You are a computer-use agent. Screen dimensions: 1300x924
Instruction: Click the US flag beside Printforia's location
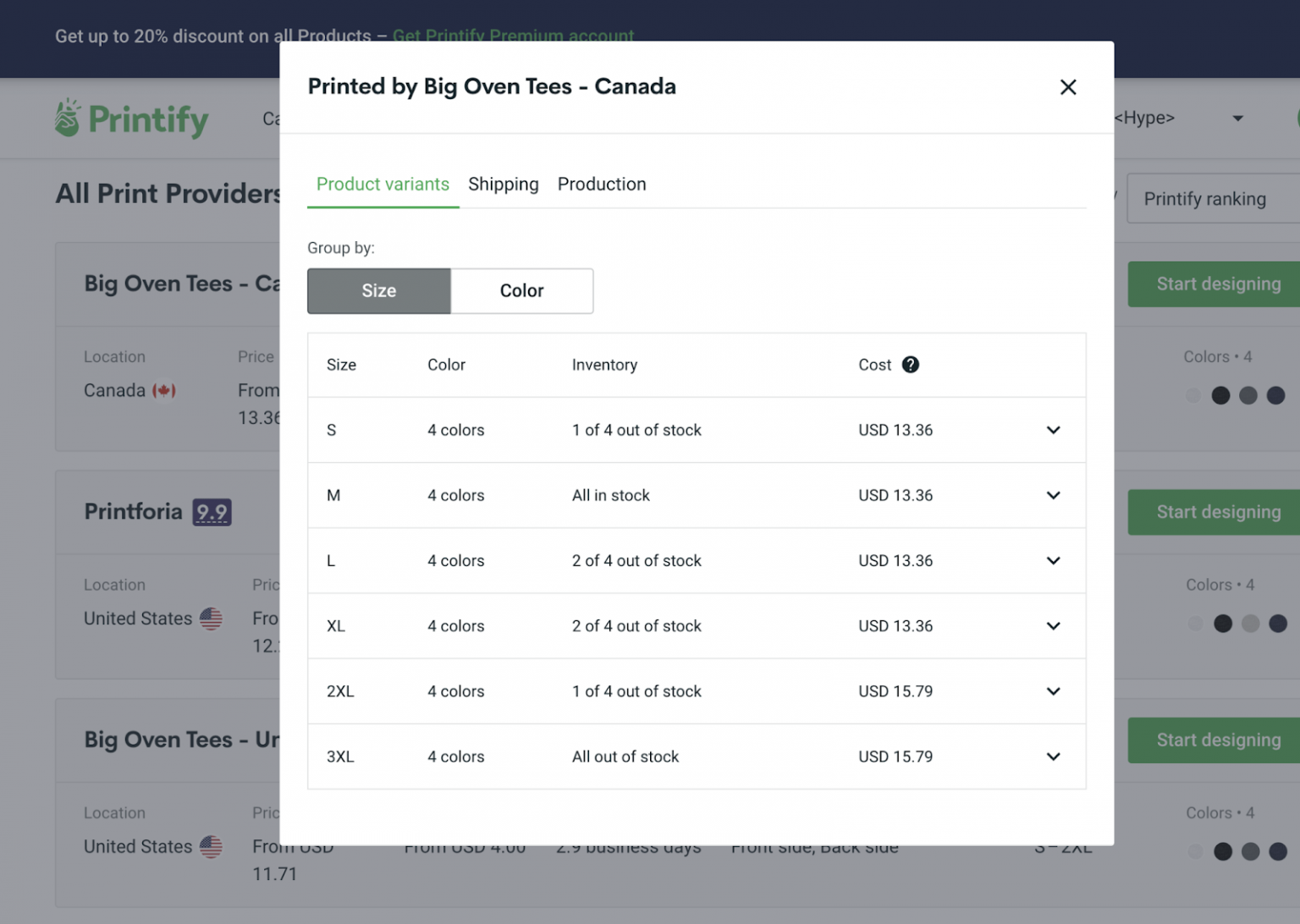212,619
